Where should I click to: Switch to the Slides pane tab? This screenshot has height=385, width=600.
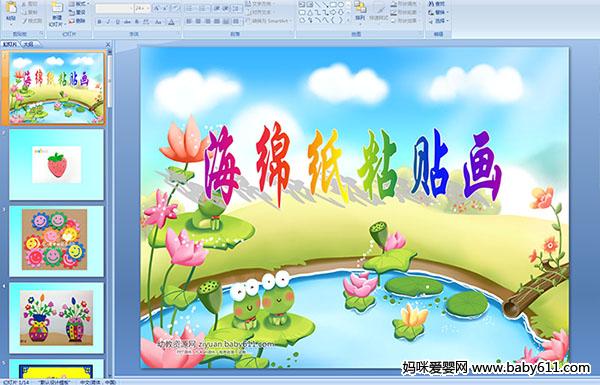coord(11,44)
